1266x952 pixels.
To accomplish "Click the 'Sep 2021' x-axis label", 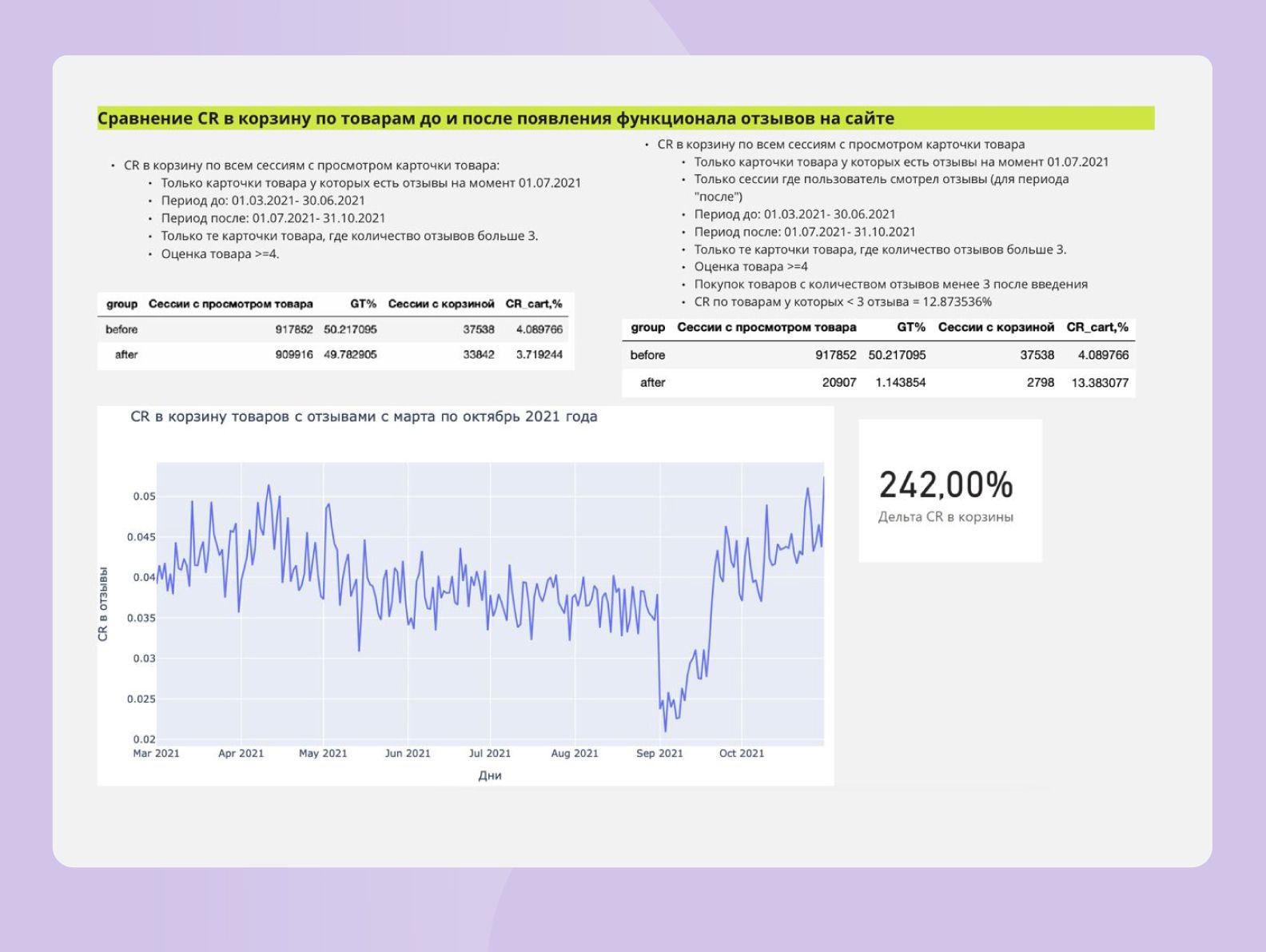I will [x=659, y=753].
